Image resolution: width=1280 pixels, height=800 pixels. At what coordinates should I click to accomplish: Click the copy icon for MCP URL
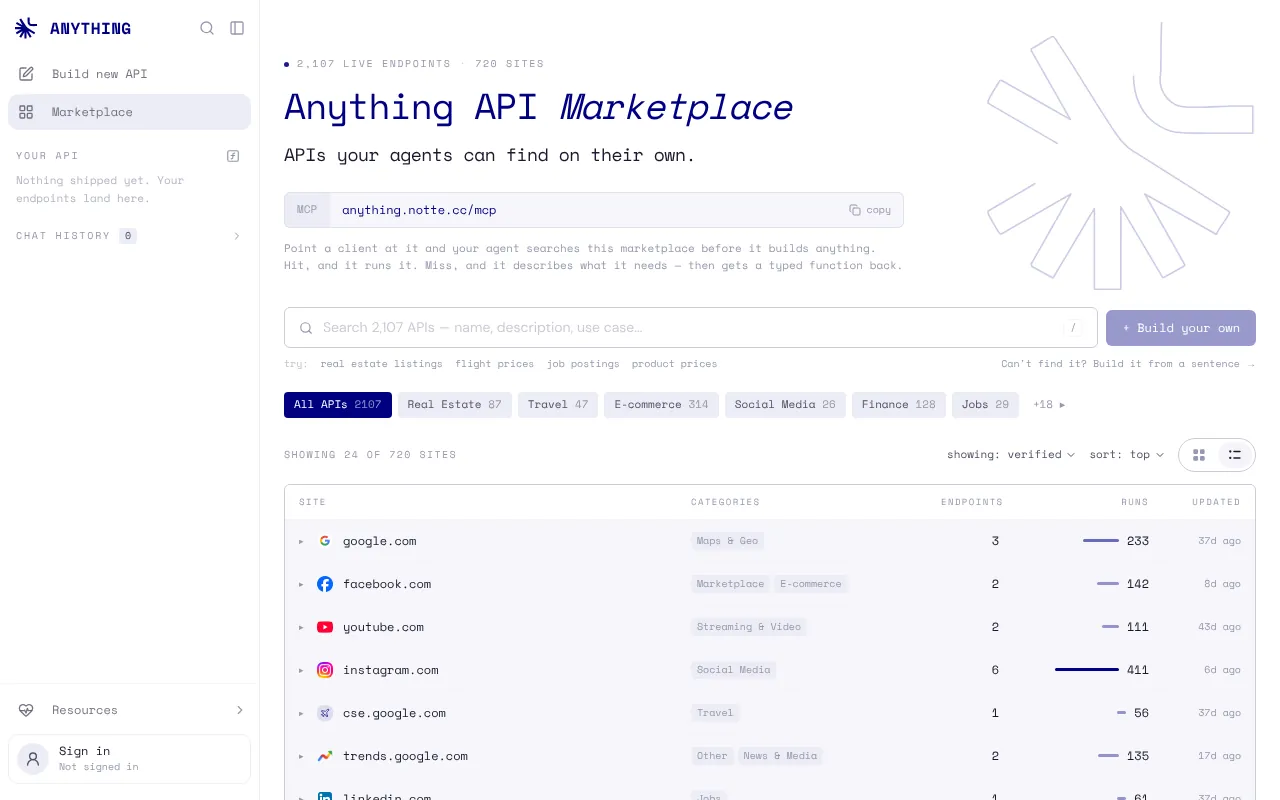click(855, 210)
